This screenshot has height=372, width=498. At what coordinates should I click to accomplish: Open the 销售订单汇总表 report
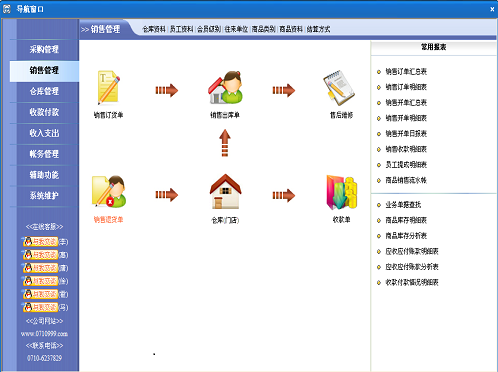click(406, 72)
